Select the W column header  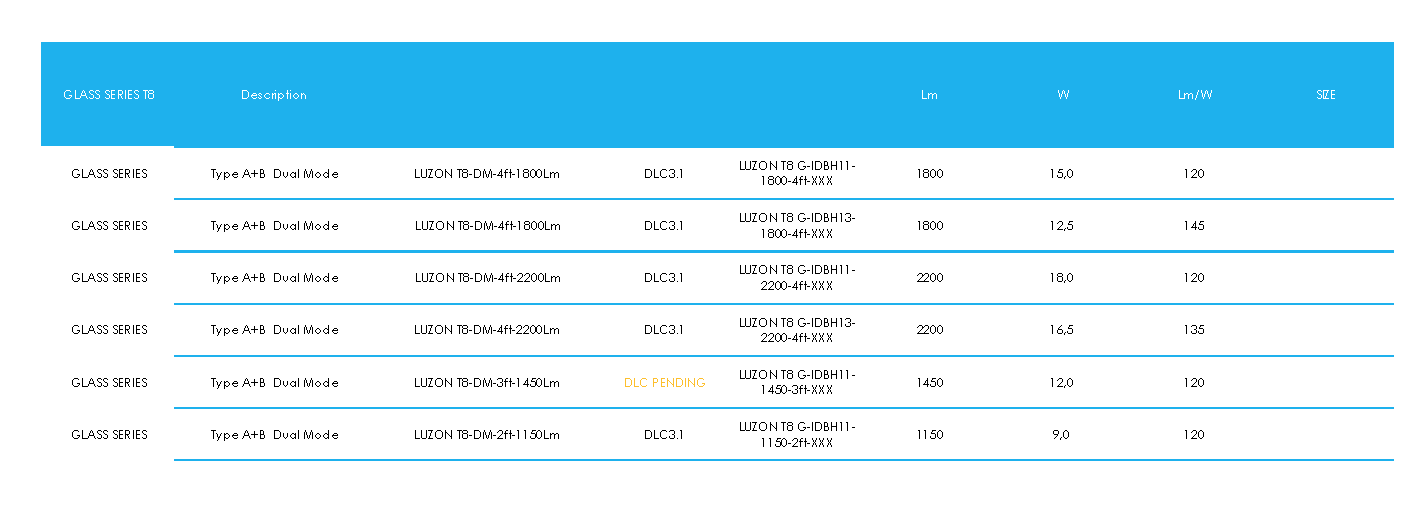pyautogui.click(x=1063, y=95)
